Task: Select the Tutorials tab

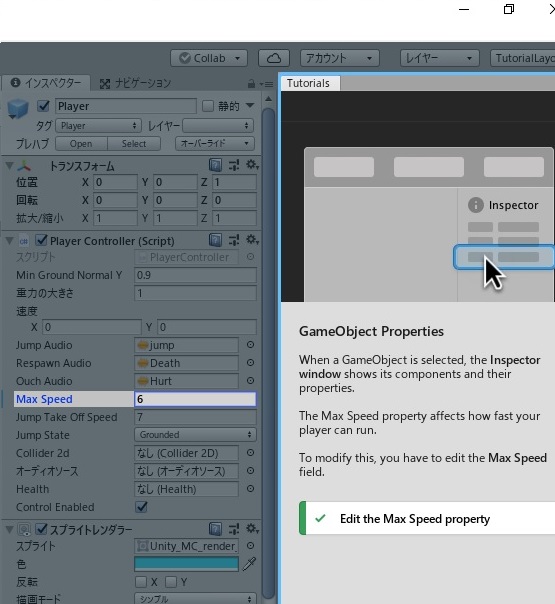Action: coord(310,83)
